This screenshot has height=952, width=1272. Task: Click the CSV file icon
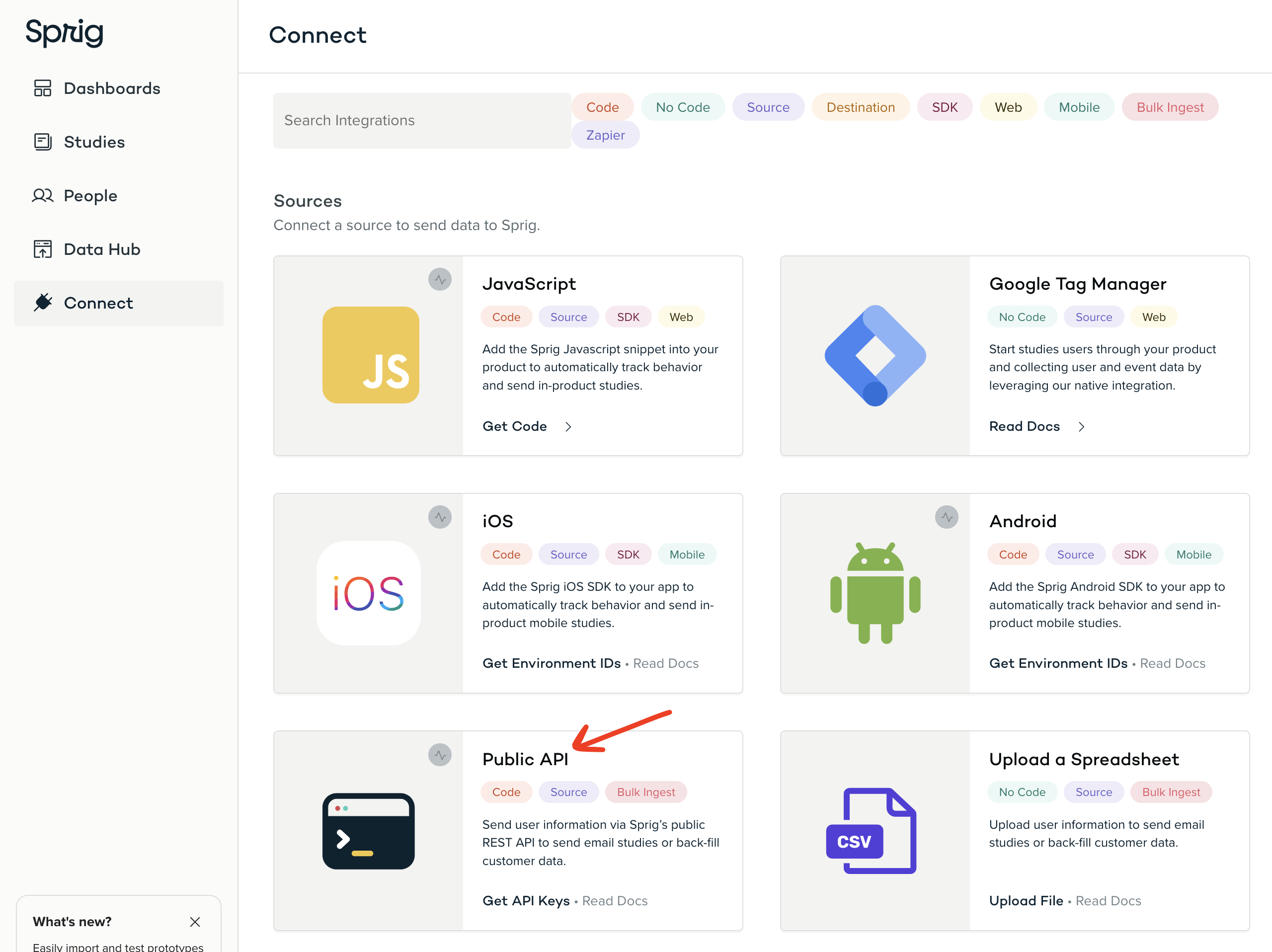(x=871, y=831)
